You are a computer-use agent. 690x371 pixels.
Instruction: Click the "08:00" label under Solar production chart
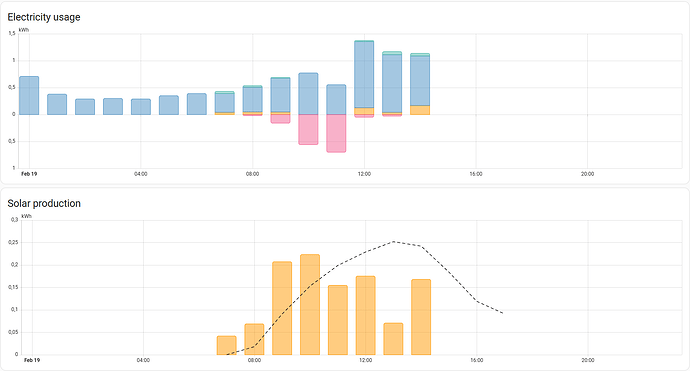pos(254,360)
